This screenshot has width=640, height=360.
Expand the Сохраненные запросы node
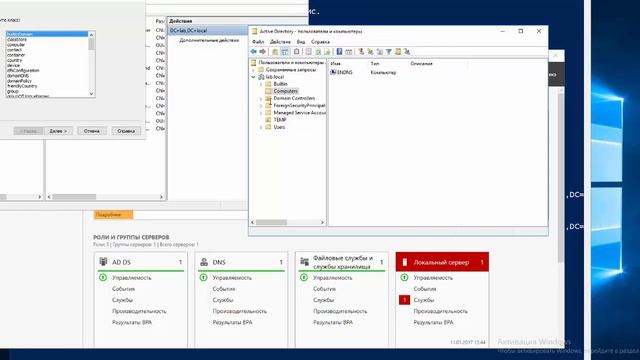253,70
